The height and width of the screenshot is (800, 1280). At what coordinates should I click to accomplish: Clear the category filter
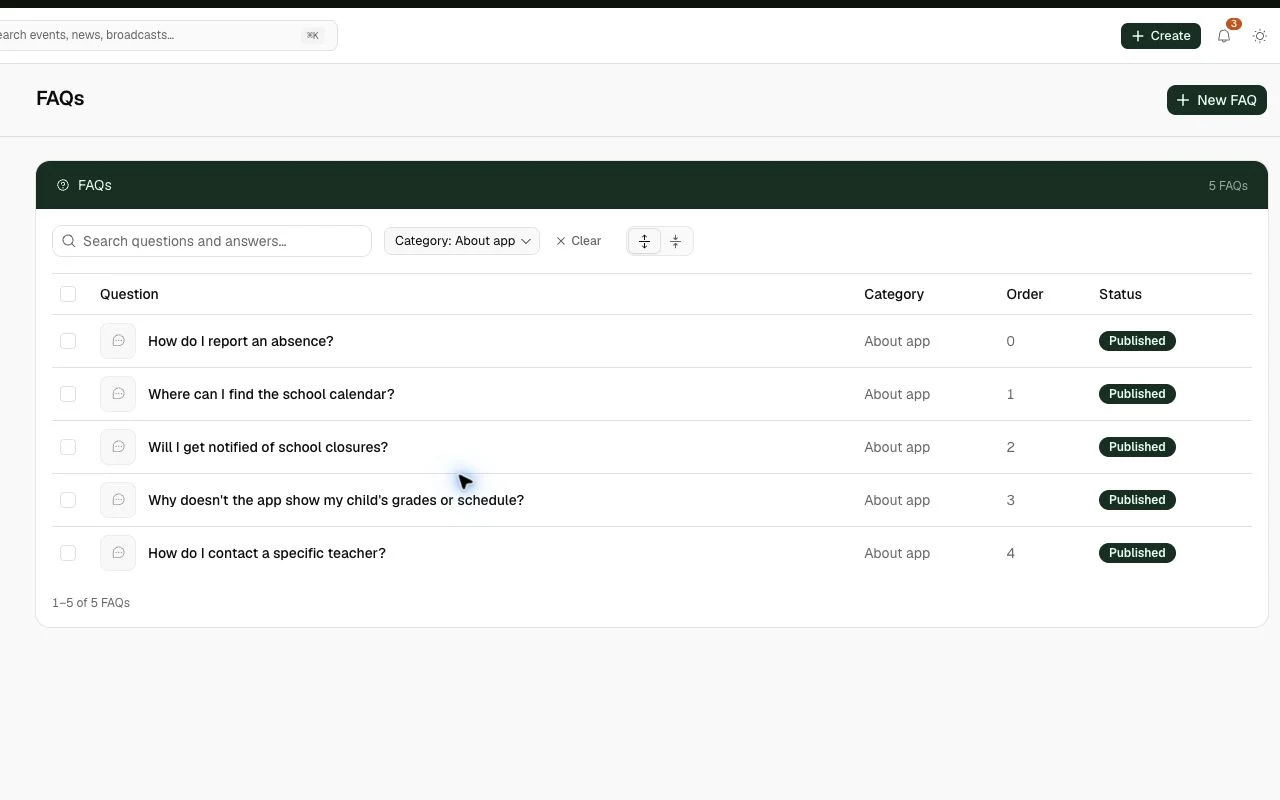[579, 241]
